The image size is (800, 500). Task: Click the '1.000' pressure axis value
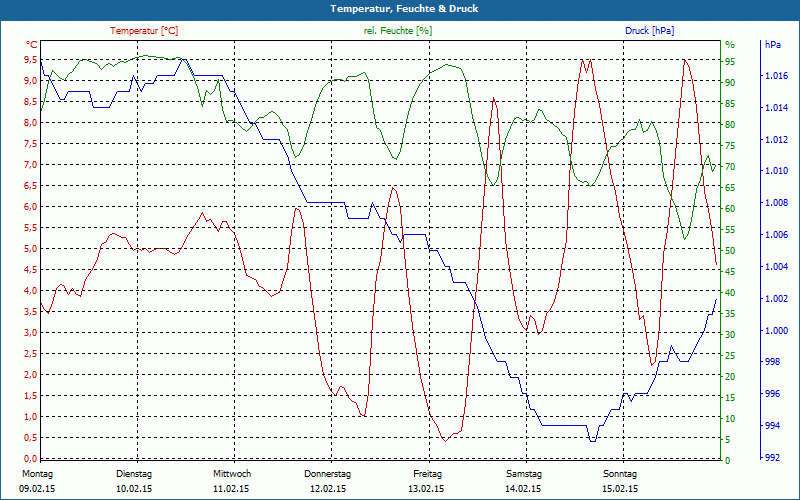coord(777,331)
